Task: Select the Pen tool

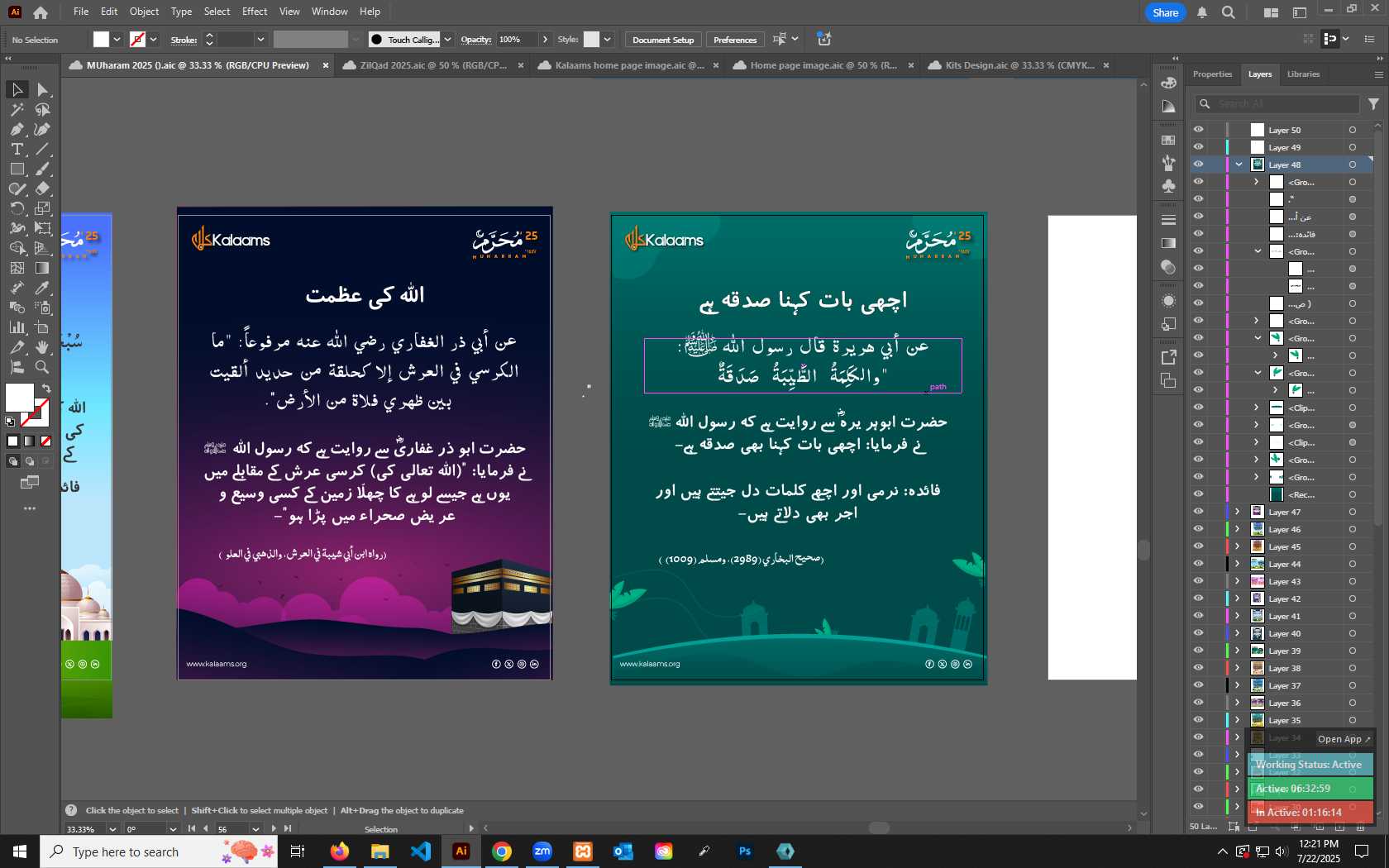Action: point(17,129)
